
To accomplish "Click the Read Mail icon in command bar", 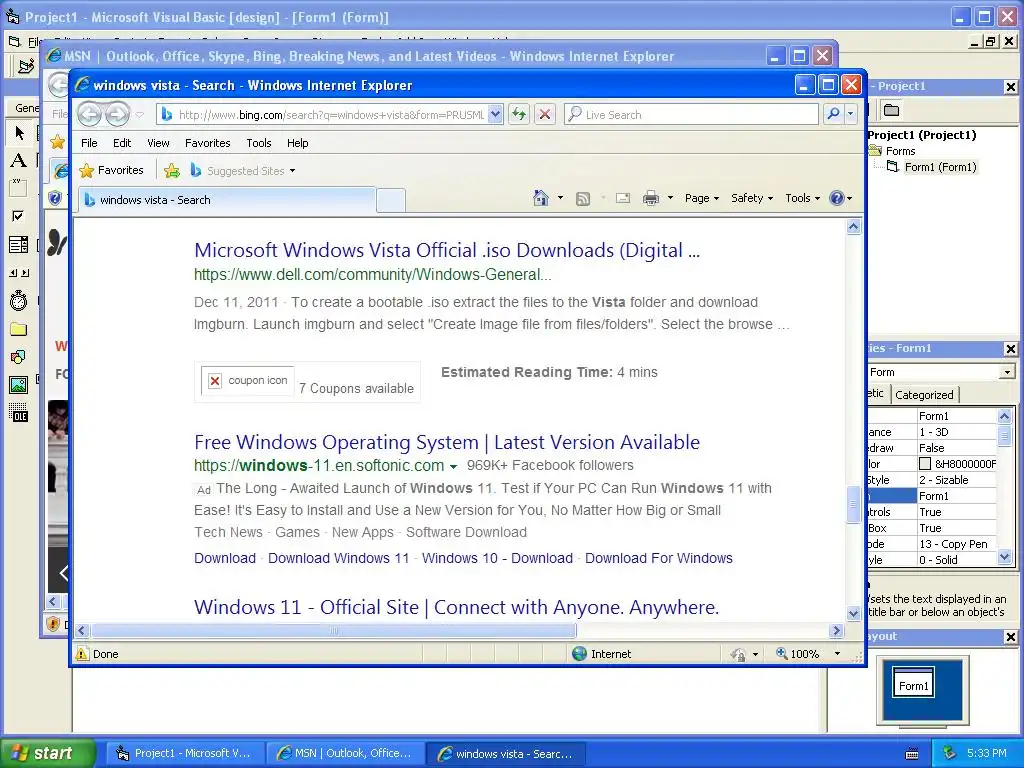I will pos(622,198).
